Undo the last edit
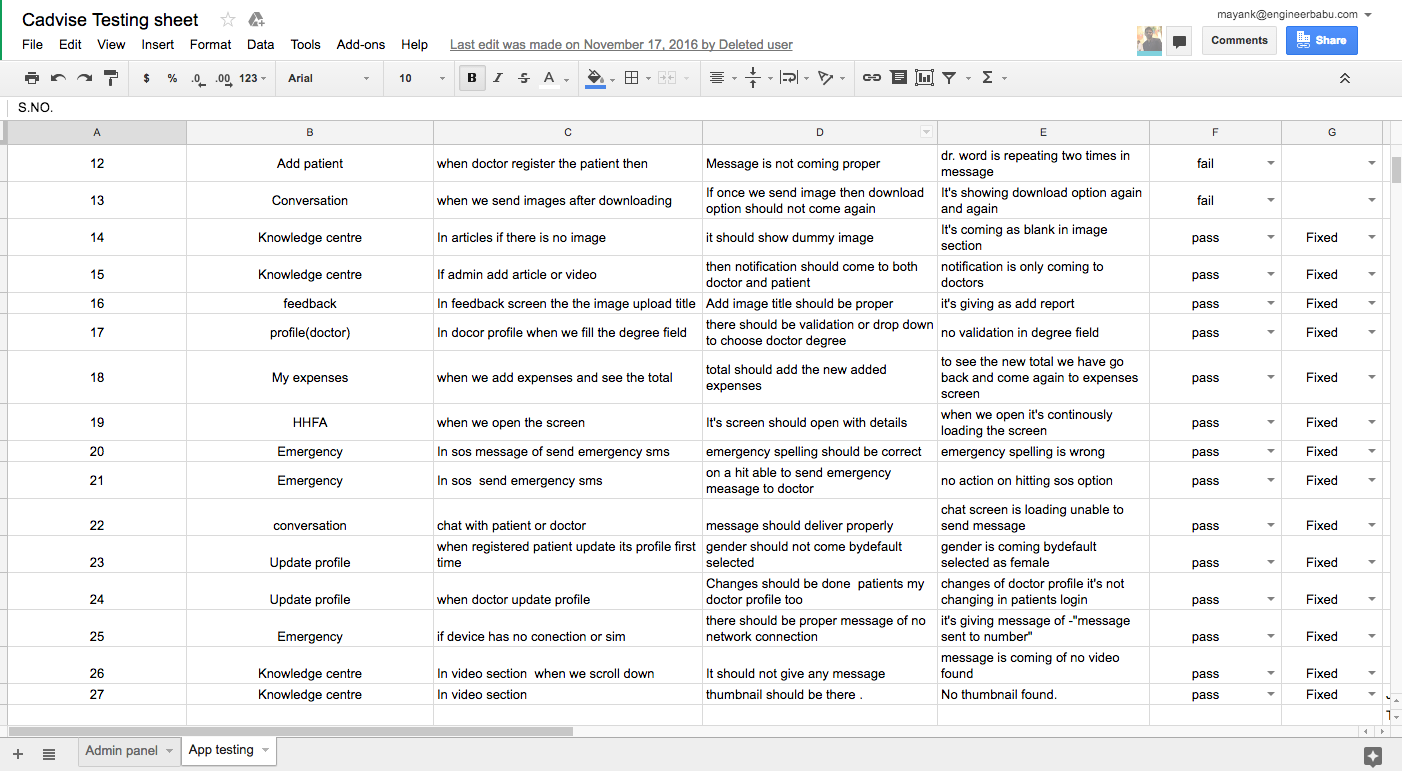Image resolution: width=1402 pixels, height=771 pixels. (57, 77)
